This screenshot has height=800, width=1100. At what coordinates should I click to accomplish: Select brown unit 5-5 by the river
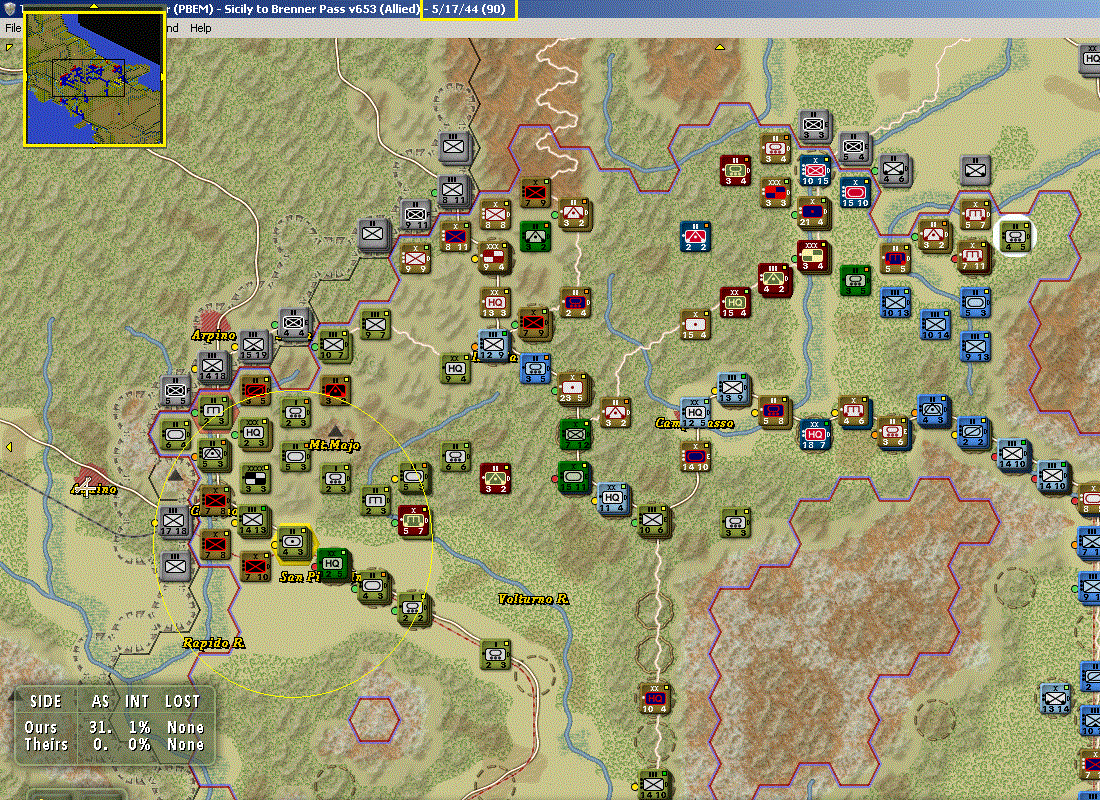click(896, 258)
